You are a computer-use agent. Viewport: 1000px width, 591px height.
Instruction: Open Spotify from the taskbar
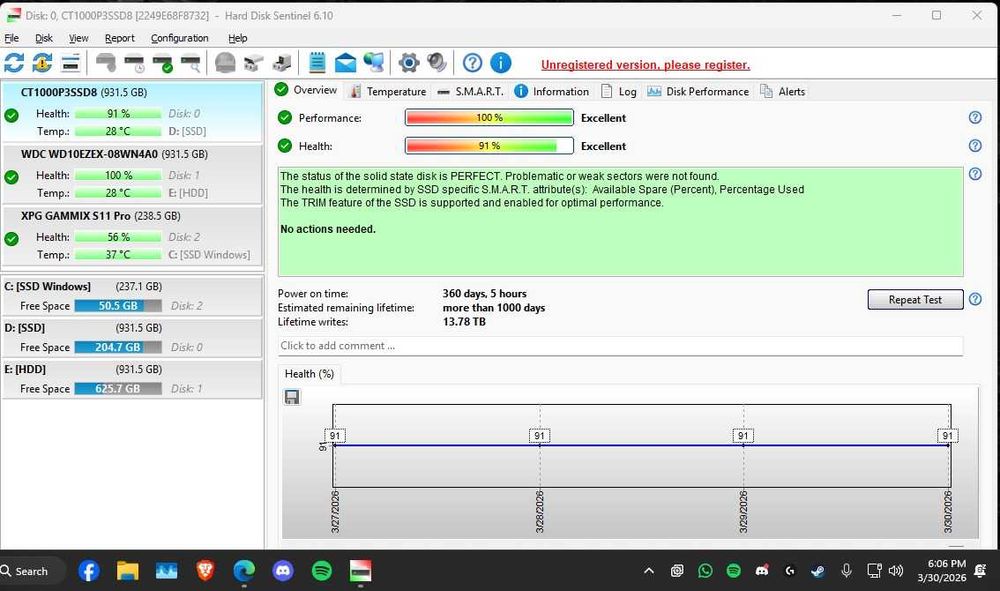[321, 571]
